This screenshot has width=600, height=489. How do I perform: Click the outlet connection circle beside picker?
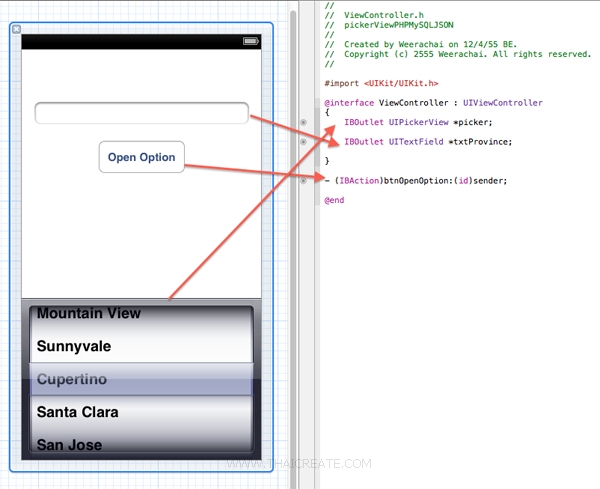303,122
